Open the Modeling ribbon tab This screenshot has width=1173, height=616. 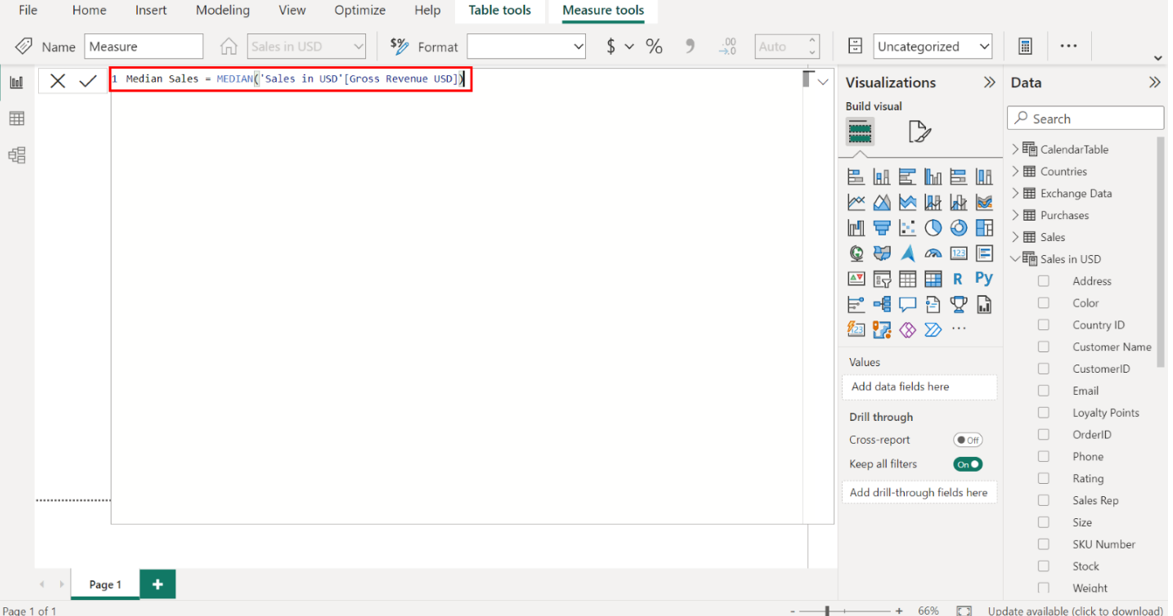coord(222,11)
